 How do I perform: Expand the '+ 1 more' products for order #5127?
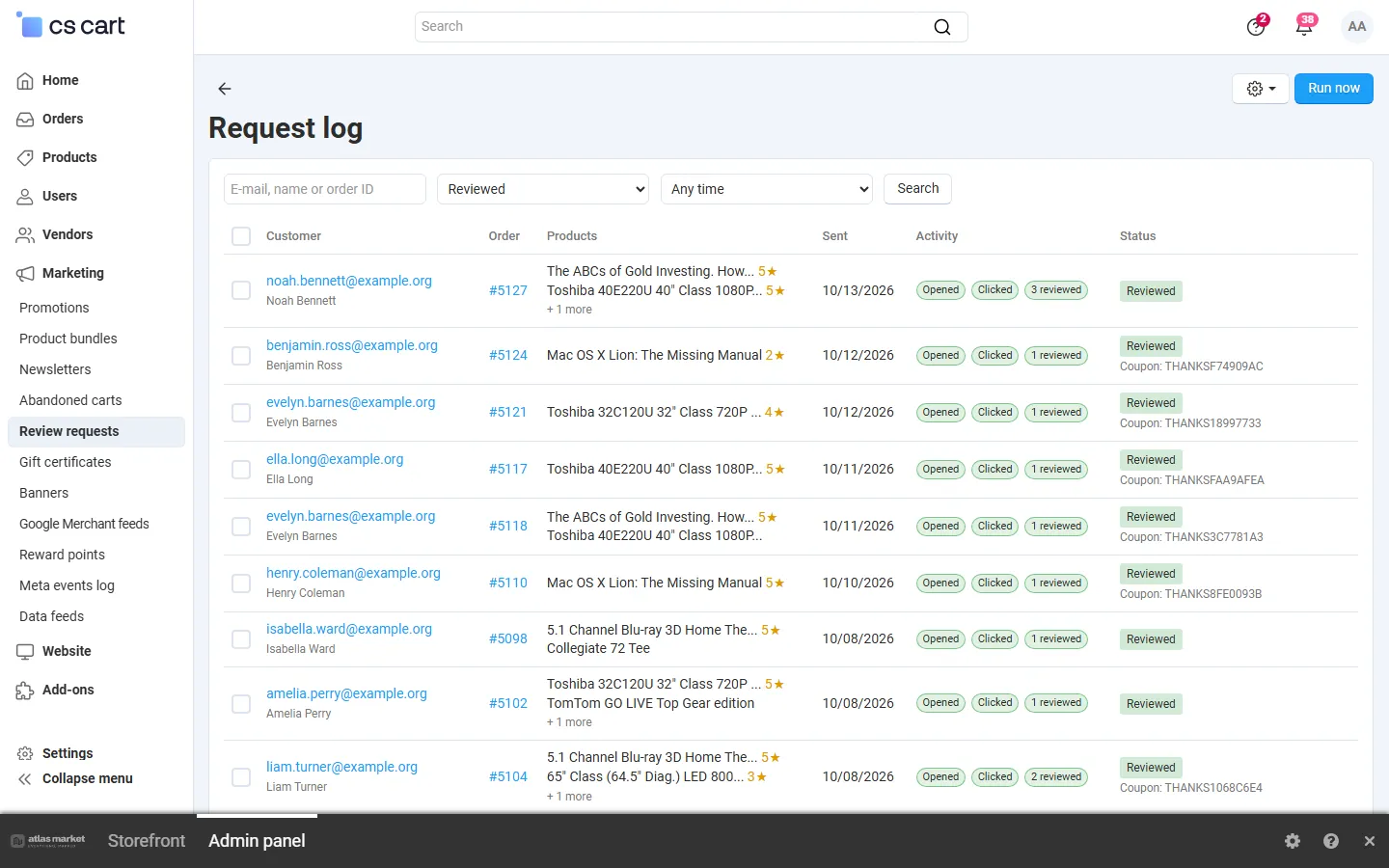(x=569, y=310)
